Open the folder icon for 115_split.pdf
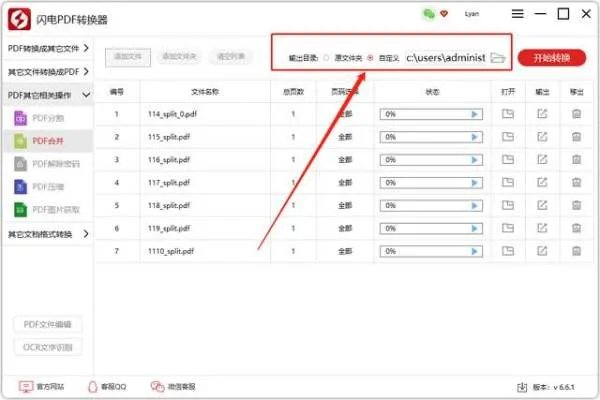The height and width of the screenshot is (400, 600). tap(508, 137)
